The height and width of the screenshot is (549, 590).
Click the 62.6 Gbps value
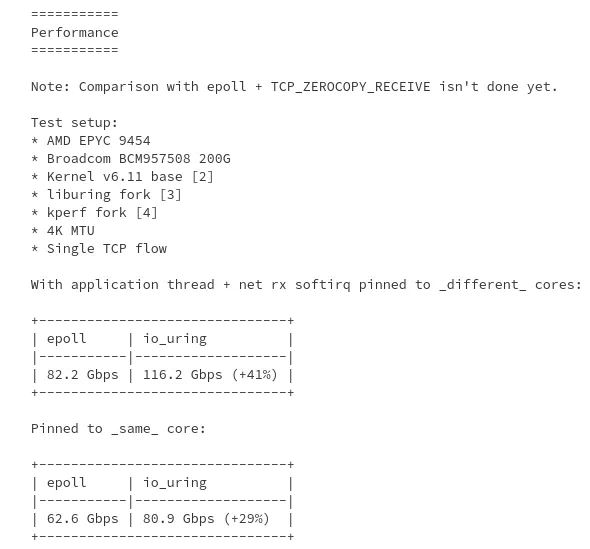pyautogui.click(x=82, y=519)
